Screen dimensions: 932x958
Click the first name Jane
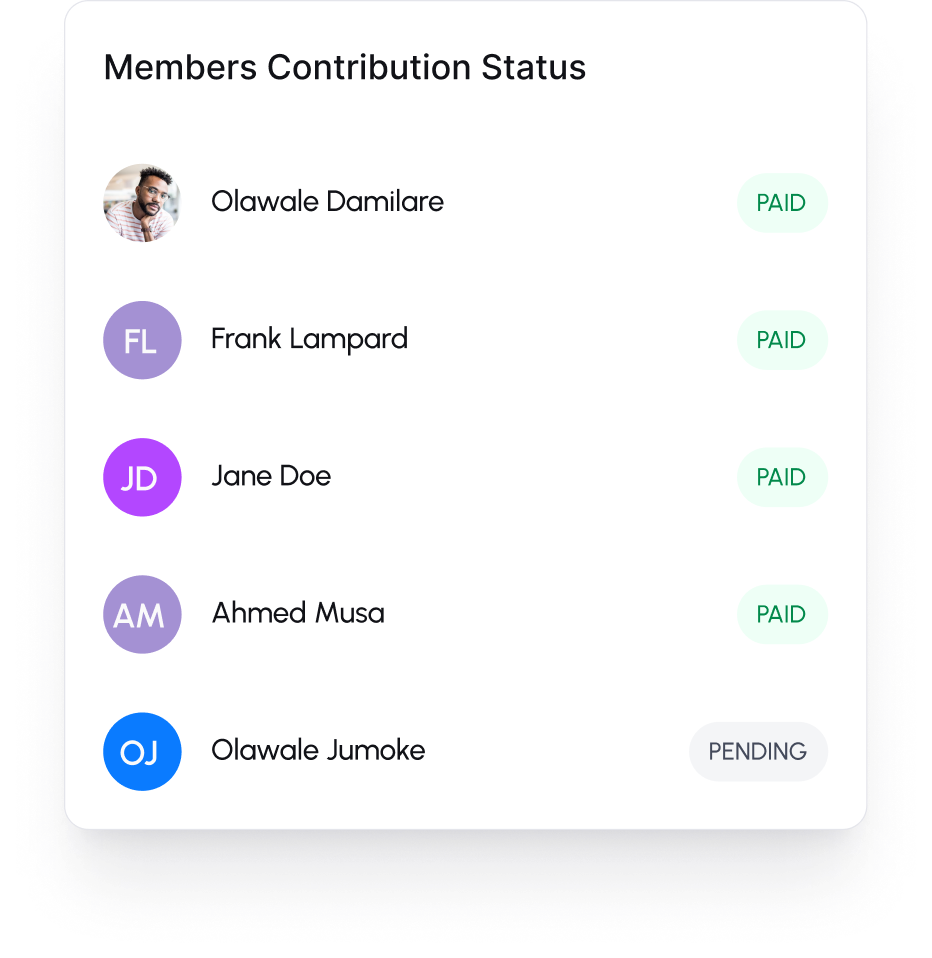[241, 476]
